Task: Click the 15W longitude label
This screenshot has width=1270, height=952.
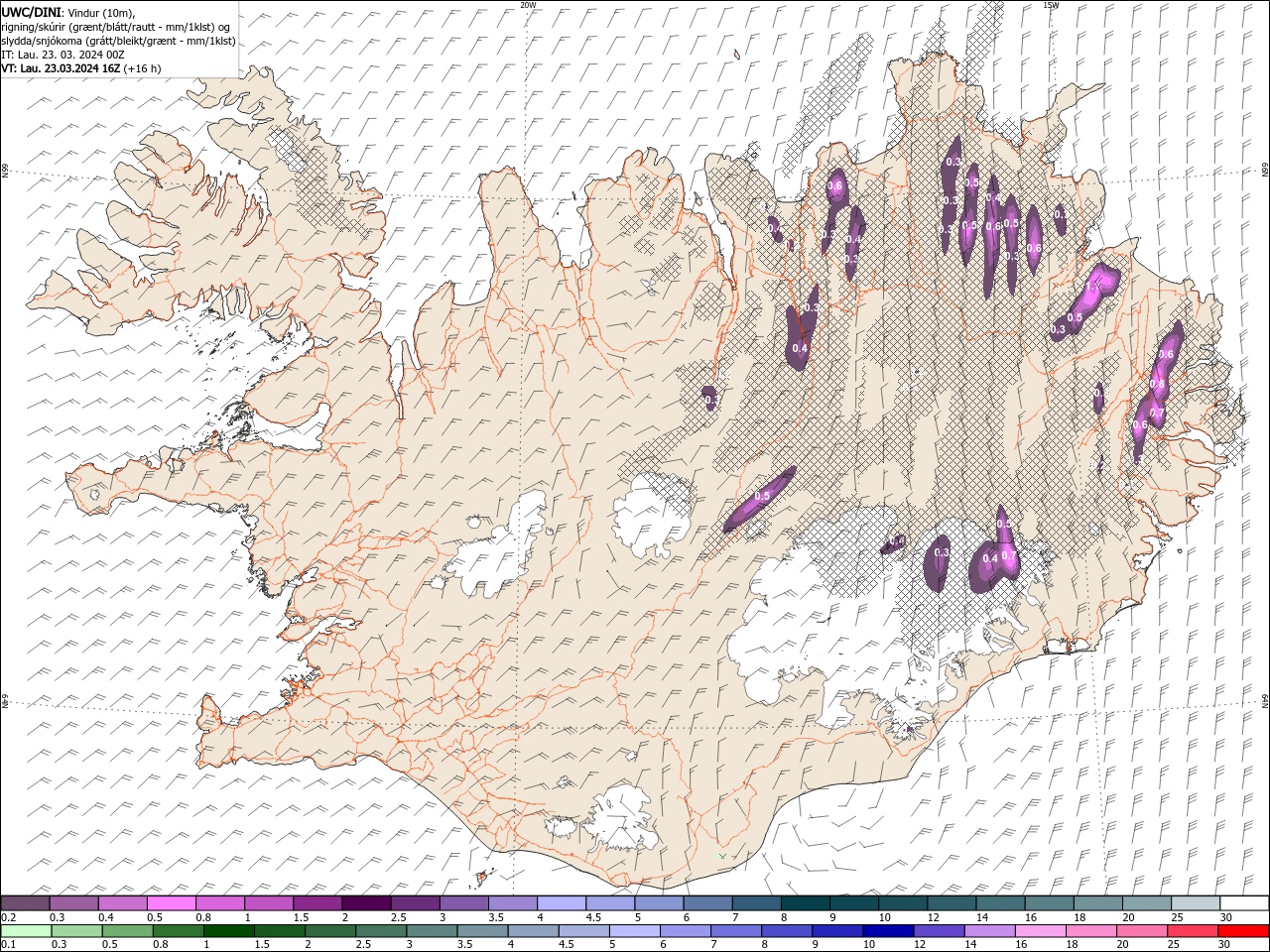Action: pos(1051,4)
